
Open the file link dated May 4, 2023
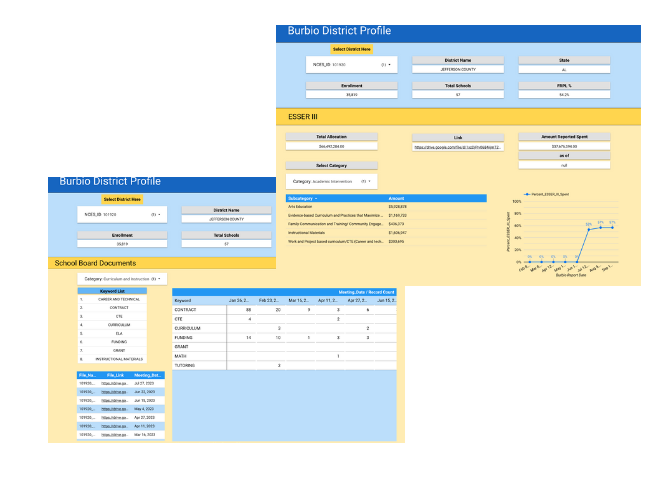pos(114,409)
